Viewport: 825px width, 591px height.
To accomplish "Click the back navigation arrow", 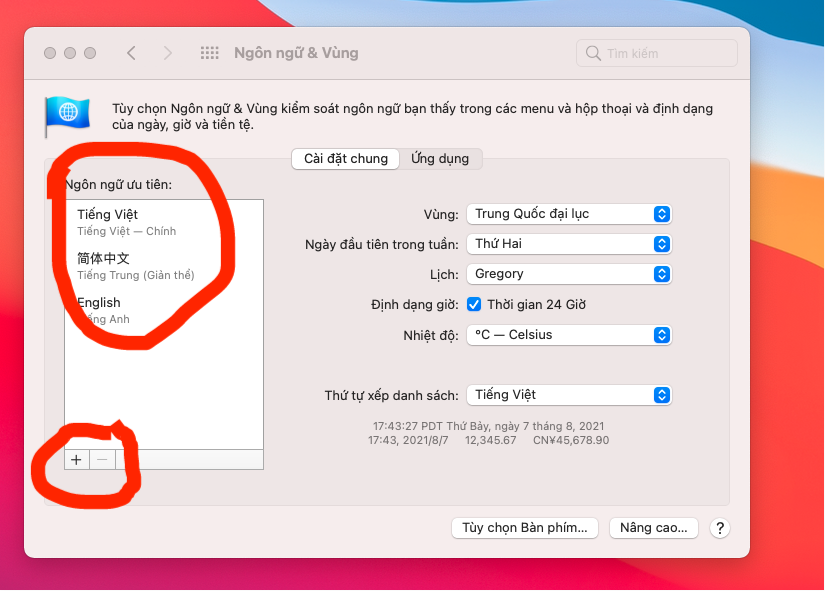I will 131,53.
